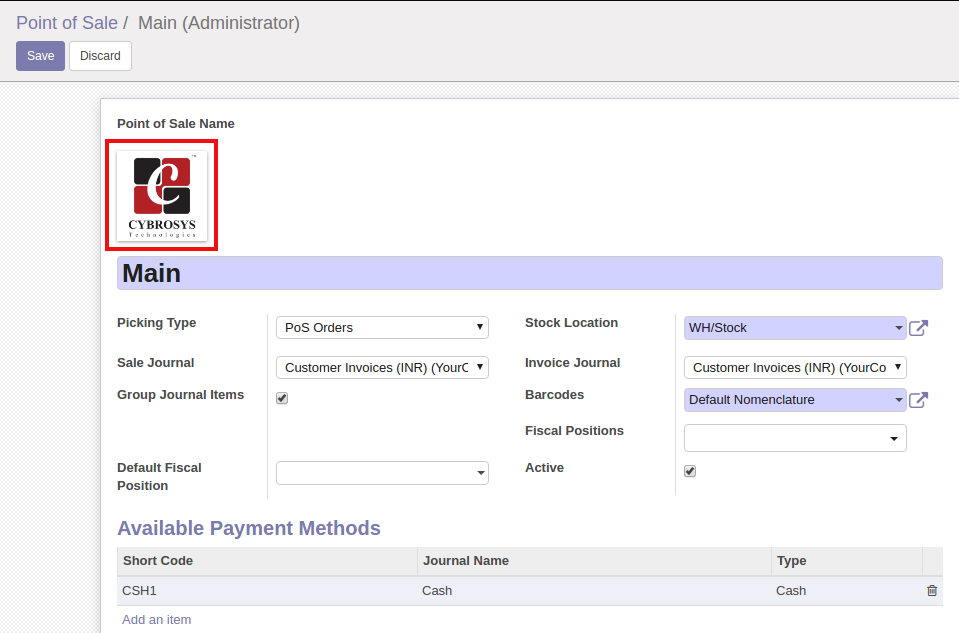Edit the Main name field
Screen dimensions: 959x633
coord(529,273)
